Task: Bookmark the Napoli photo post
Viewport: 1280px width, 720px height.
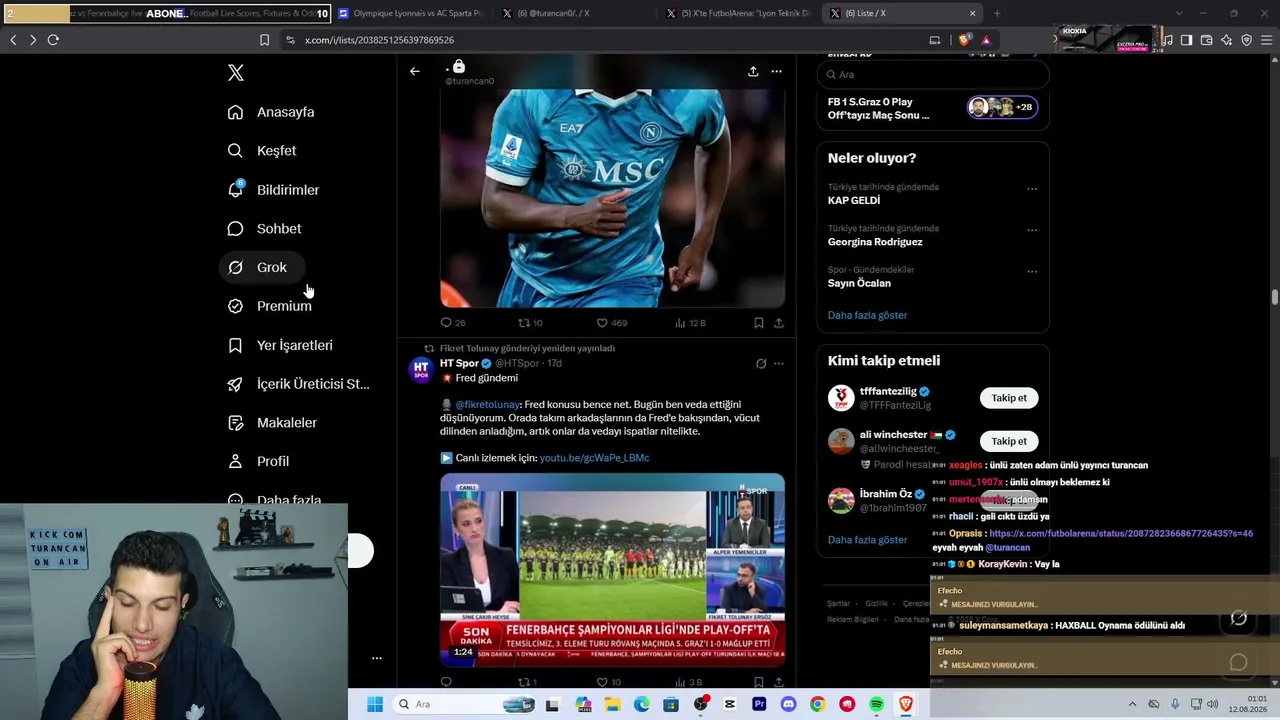Action: pyautogui.click(x=758, y=323)
